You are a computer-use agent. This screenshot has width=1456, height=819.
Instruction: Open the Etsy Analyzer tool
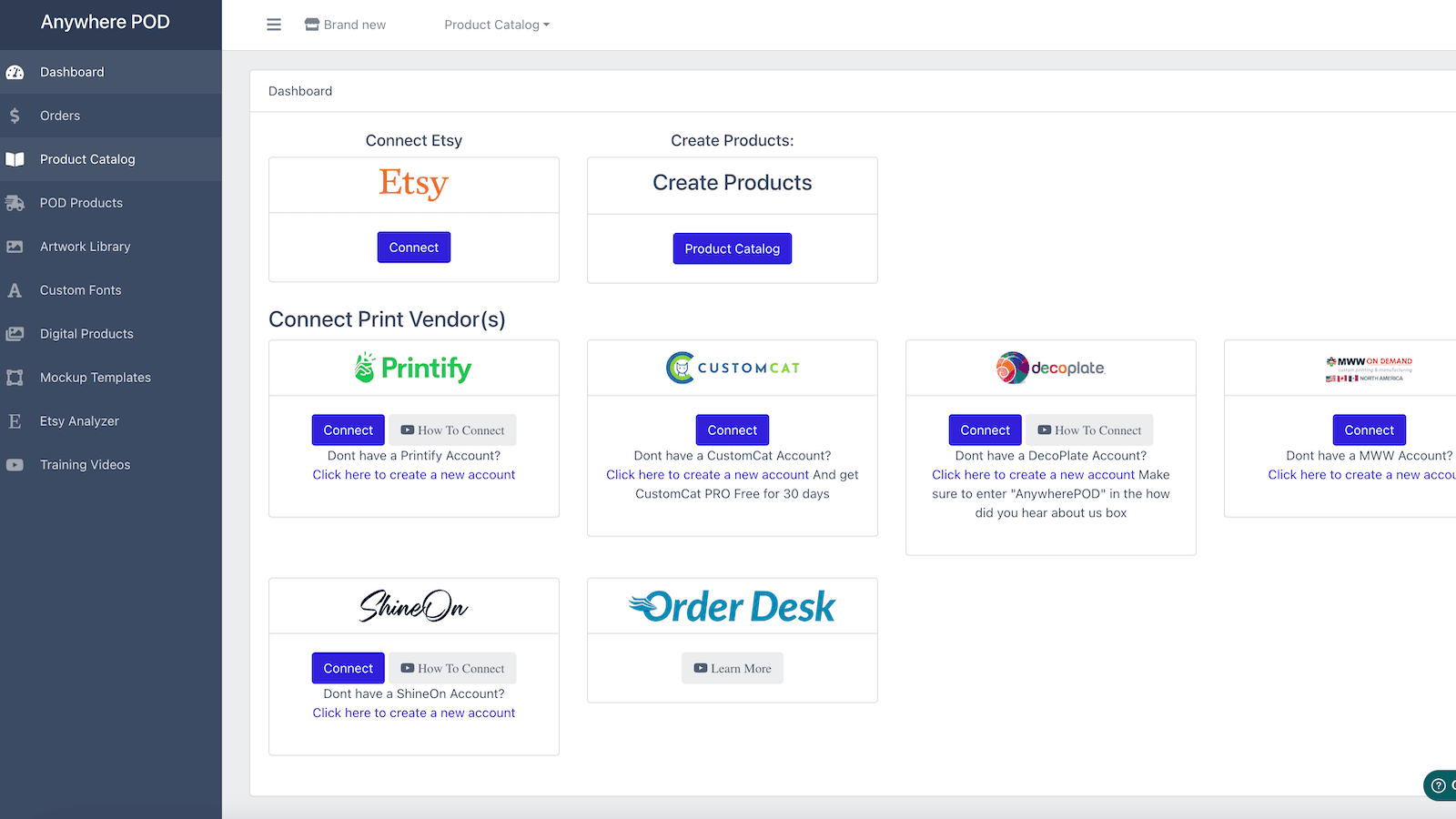(x=78, y=420)
